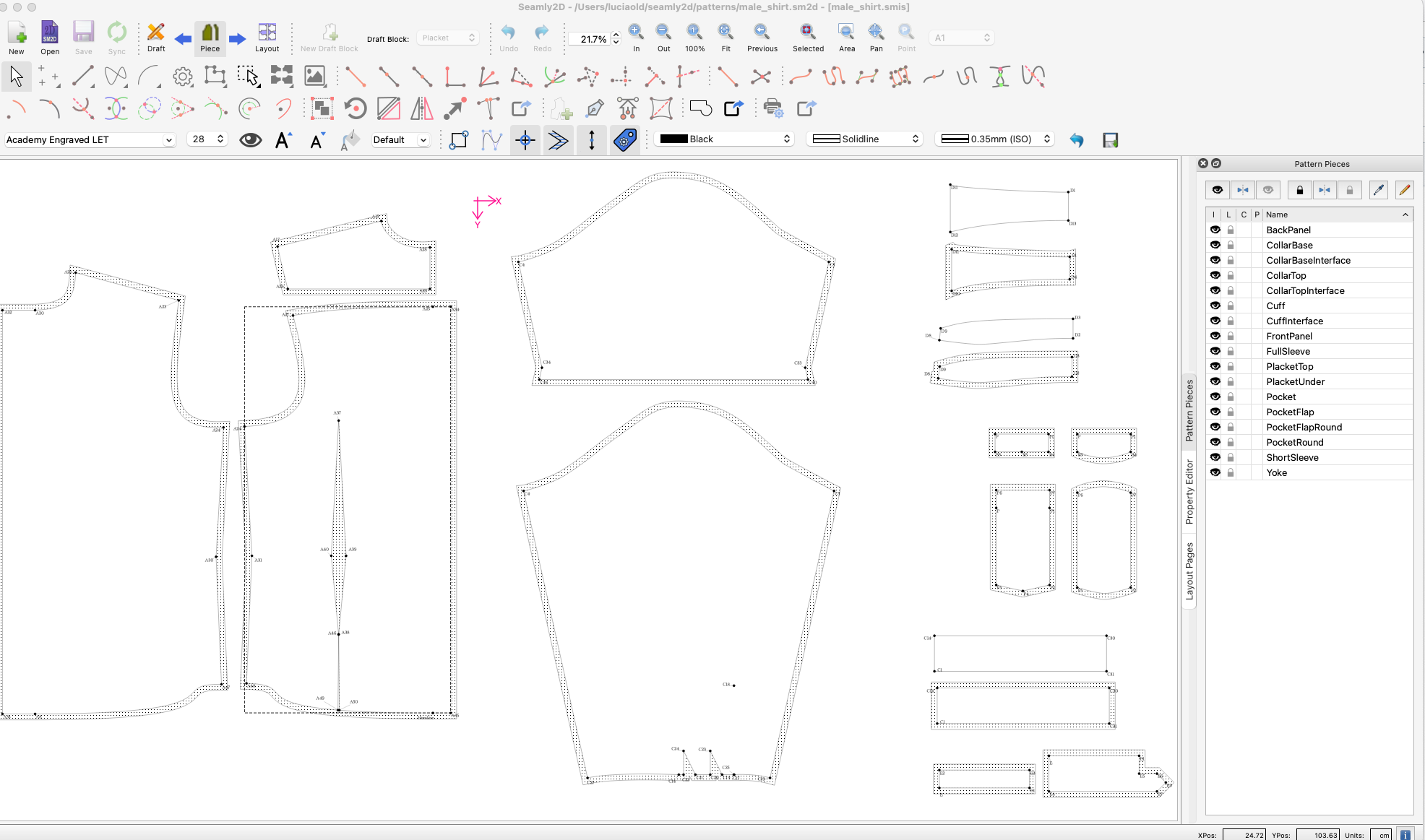This screenshot has height=840, width=1425.
Task: Hide the BackPanel pattern piece
Action: (1215, 230)
